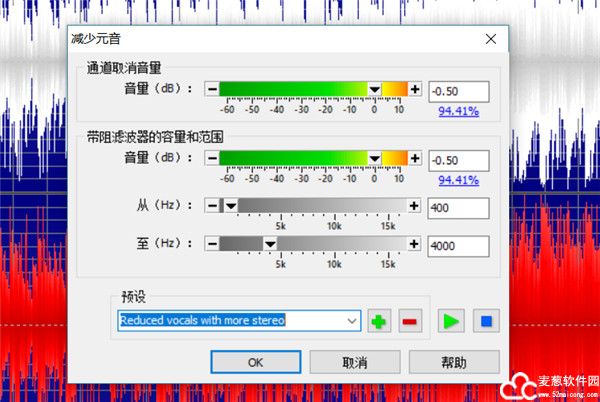The image size is (600, 402).
Task: Close the 减少元音 dialog
Action: 491,39
